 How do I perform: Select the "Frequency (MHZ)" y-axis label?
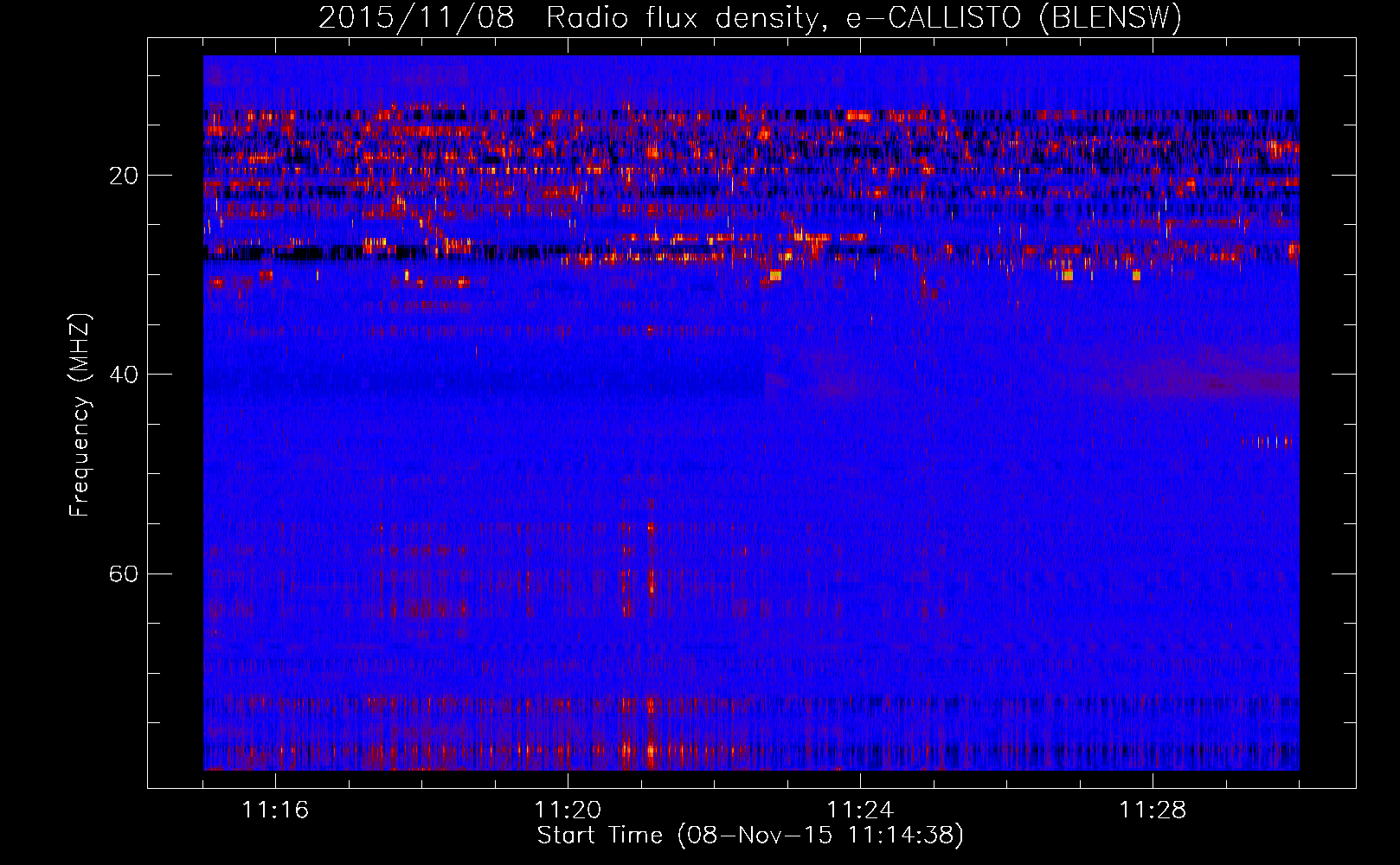(80, 415)
